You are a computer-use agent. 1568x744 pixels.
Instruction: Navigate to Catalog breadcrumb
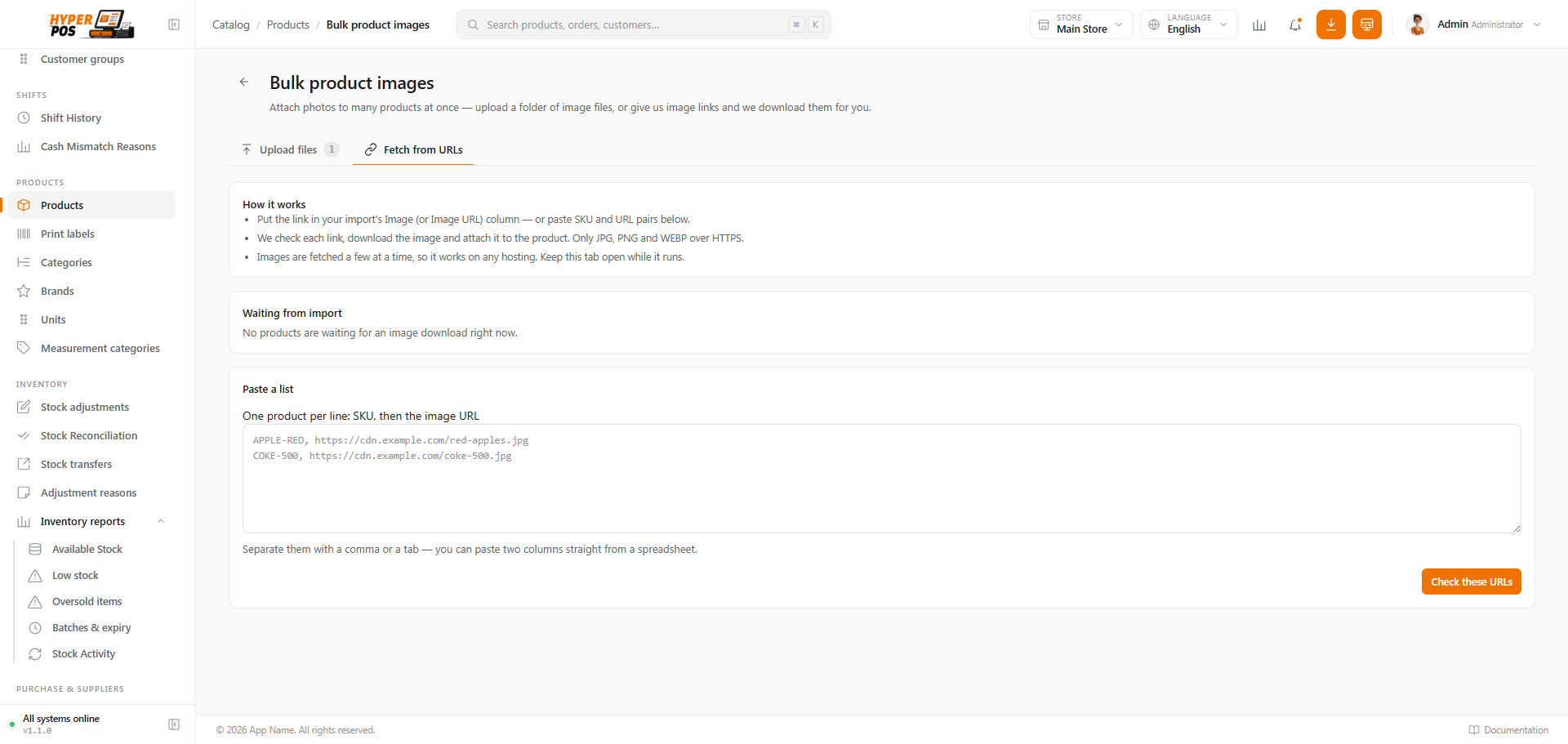231,25
